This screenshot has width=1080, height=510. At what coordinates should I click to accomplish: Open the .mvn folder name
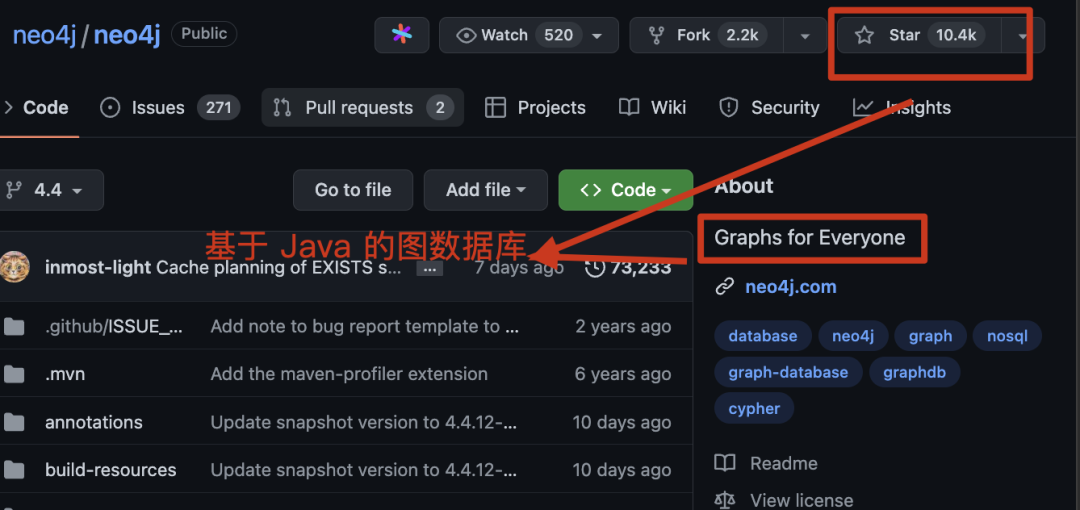(65, 374)
